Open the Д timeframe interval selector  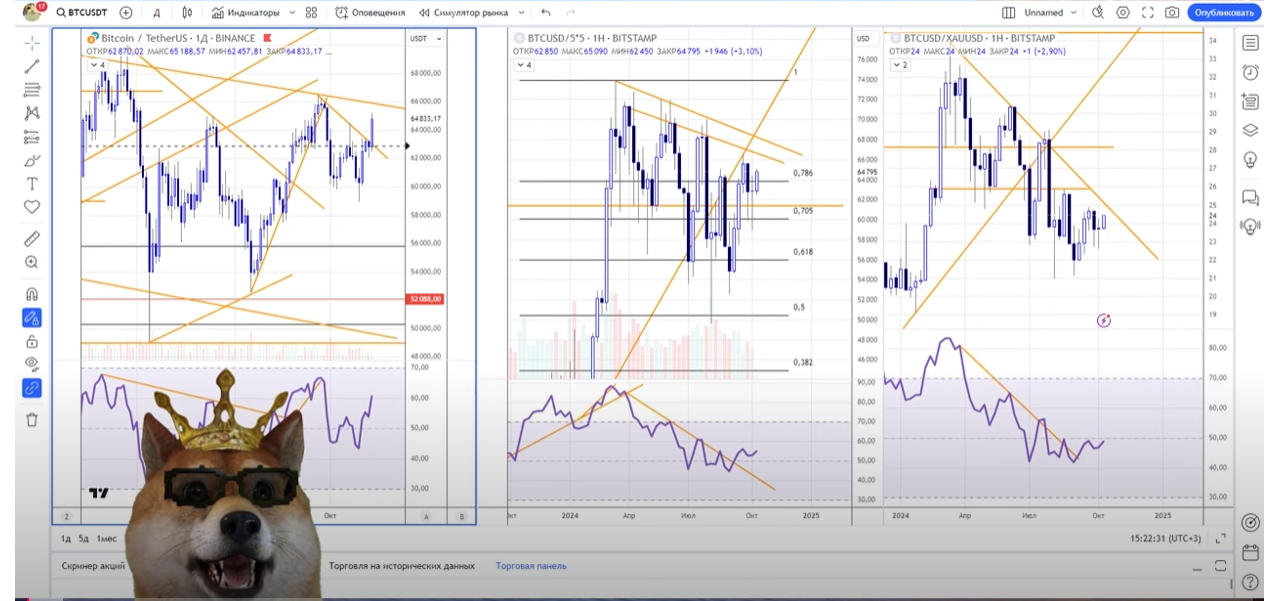(x=157, y=13)
